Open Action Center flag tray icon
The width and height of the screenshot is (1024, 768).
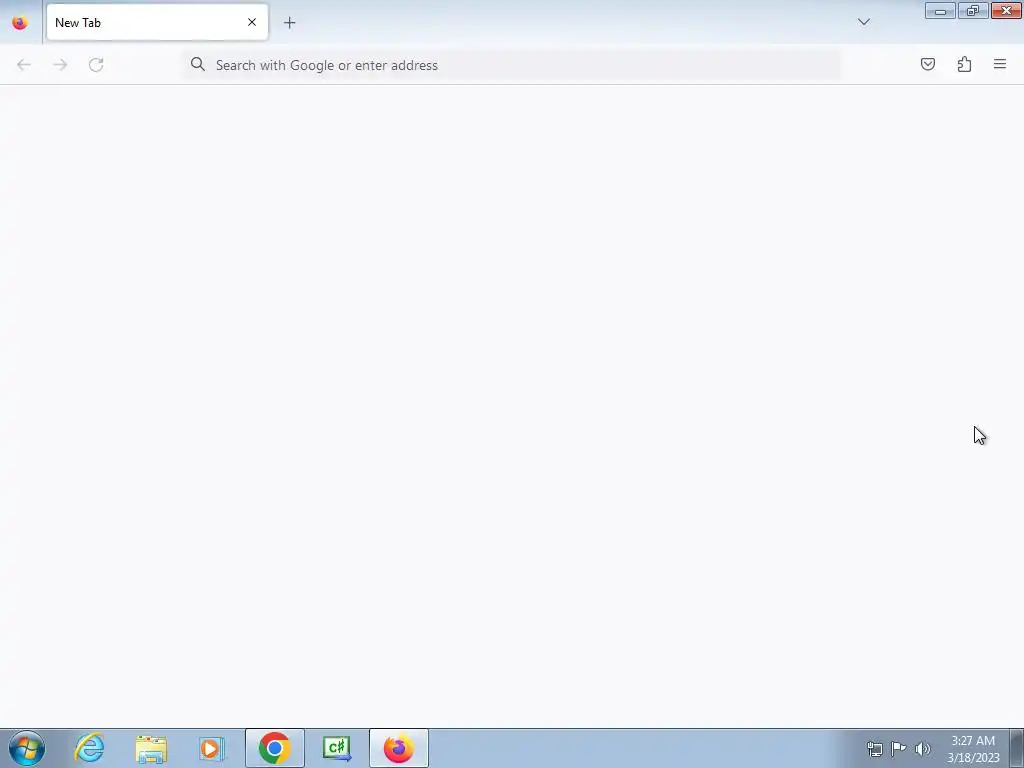(x=899, y=749)
